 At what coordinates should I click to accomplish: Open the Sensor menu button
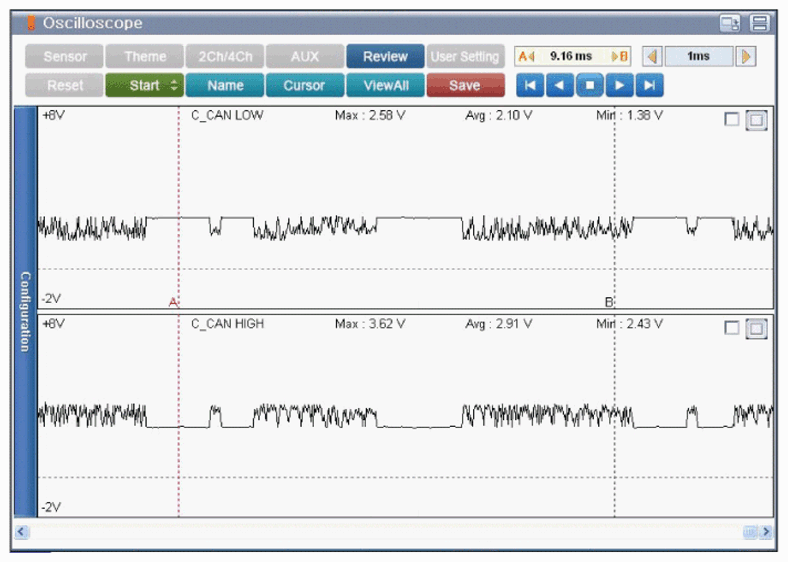tap(64, 56)
